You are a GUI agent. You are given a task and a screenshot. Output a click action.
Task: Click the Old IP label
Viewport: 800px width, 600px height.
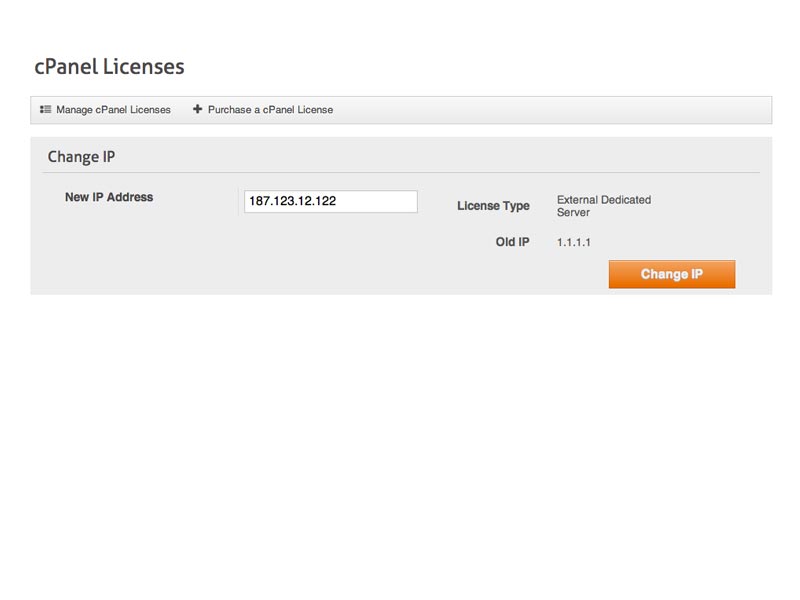coord(512,242)
